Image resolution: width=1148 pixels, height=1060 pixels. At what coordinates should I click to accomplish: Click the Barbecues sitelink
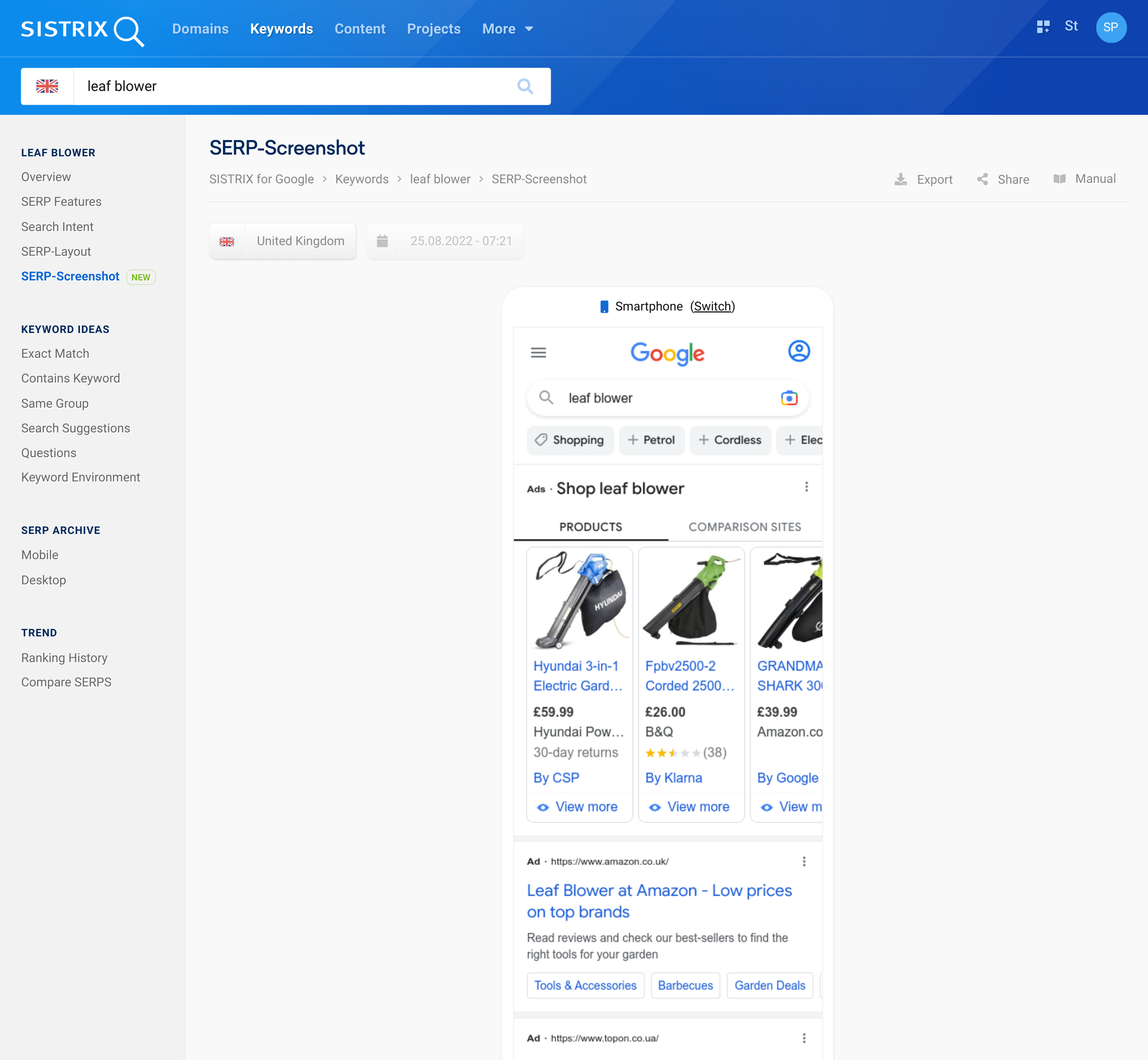(685, 985)
